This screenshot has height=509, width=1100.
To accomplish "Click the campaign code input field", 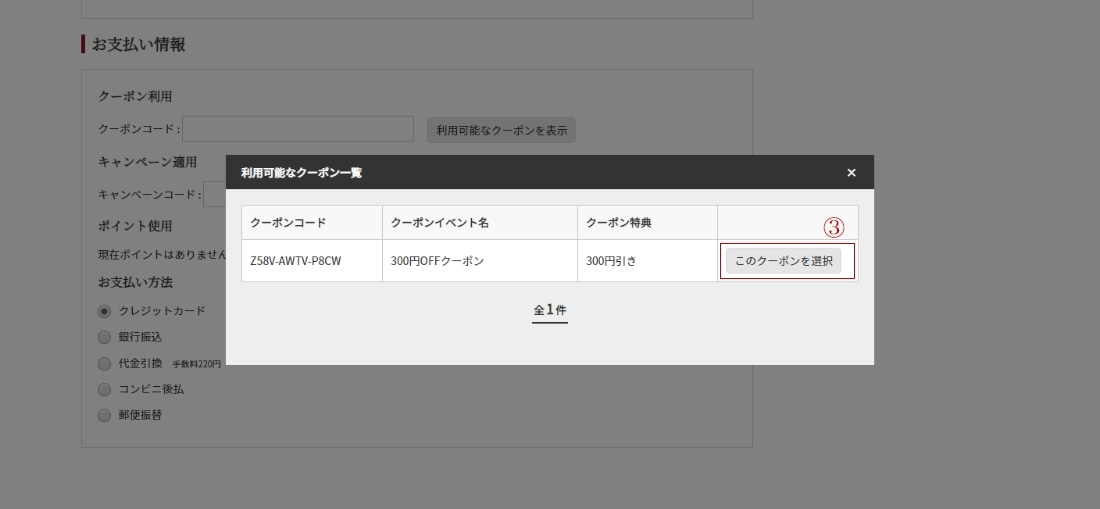I will pyautogui.click(x=215, y=194).
